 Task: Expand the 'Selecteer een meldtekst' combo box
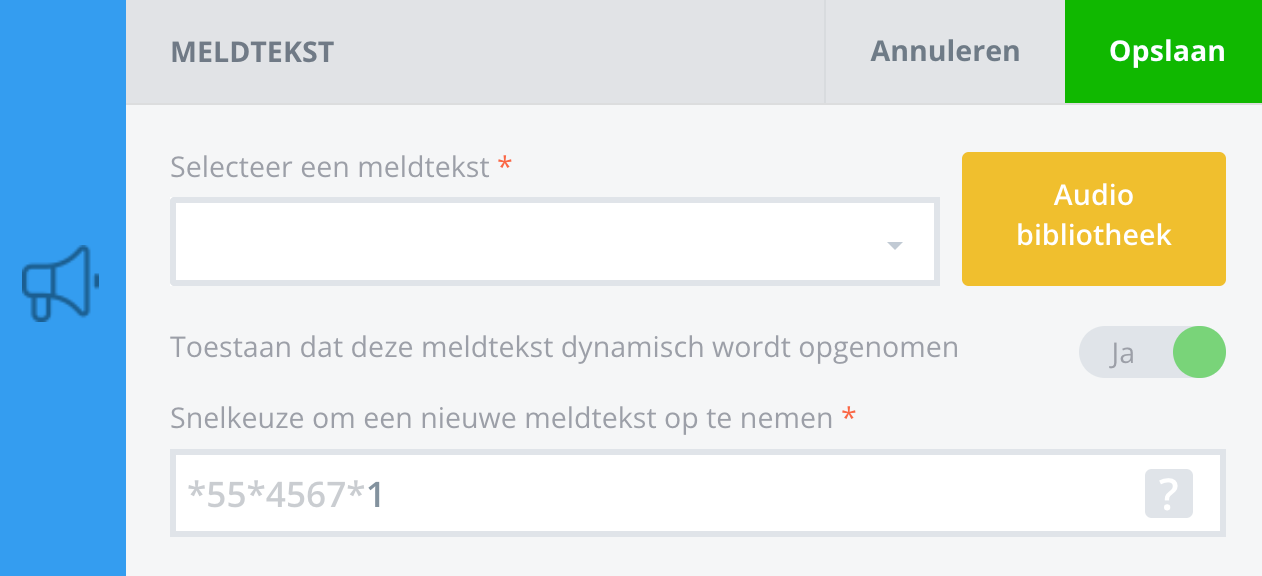[x=540, y=243]
